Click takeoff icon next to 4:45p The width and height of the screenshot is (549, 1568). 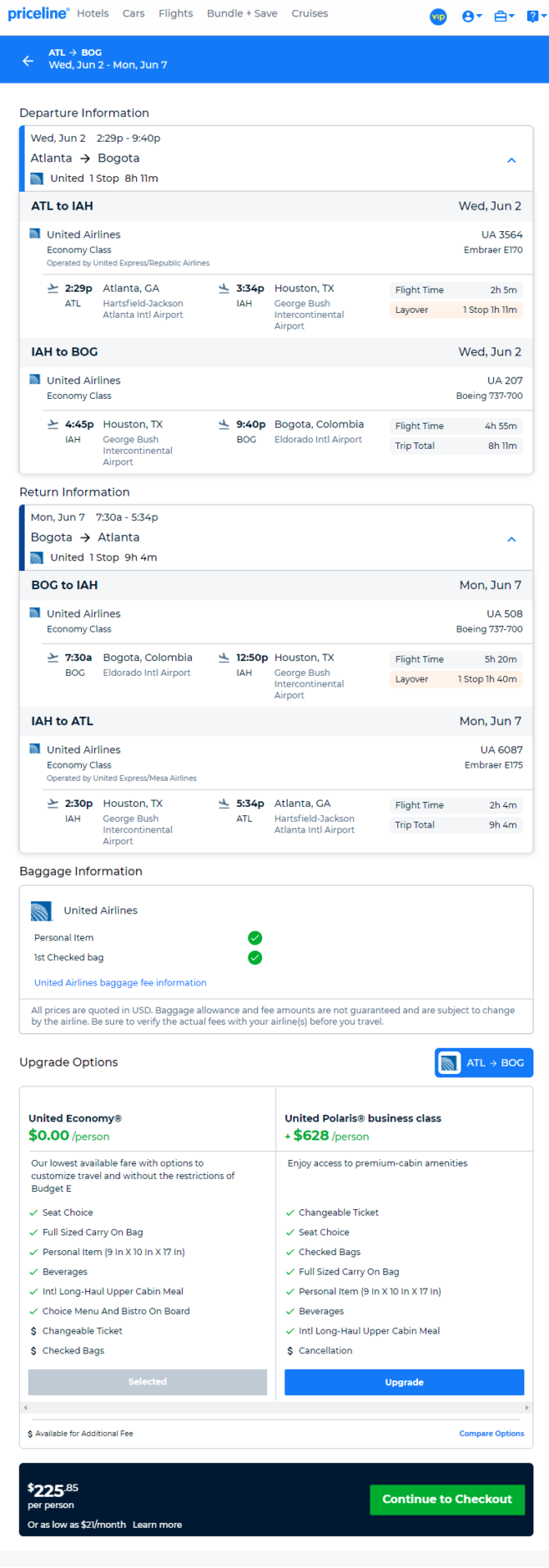point(53,424)
